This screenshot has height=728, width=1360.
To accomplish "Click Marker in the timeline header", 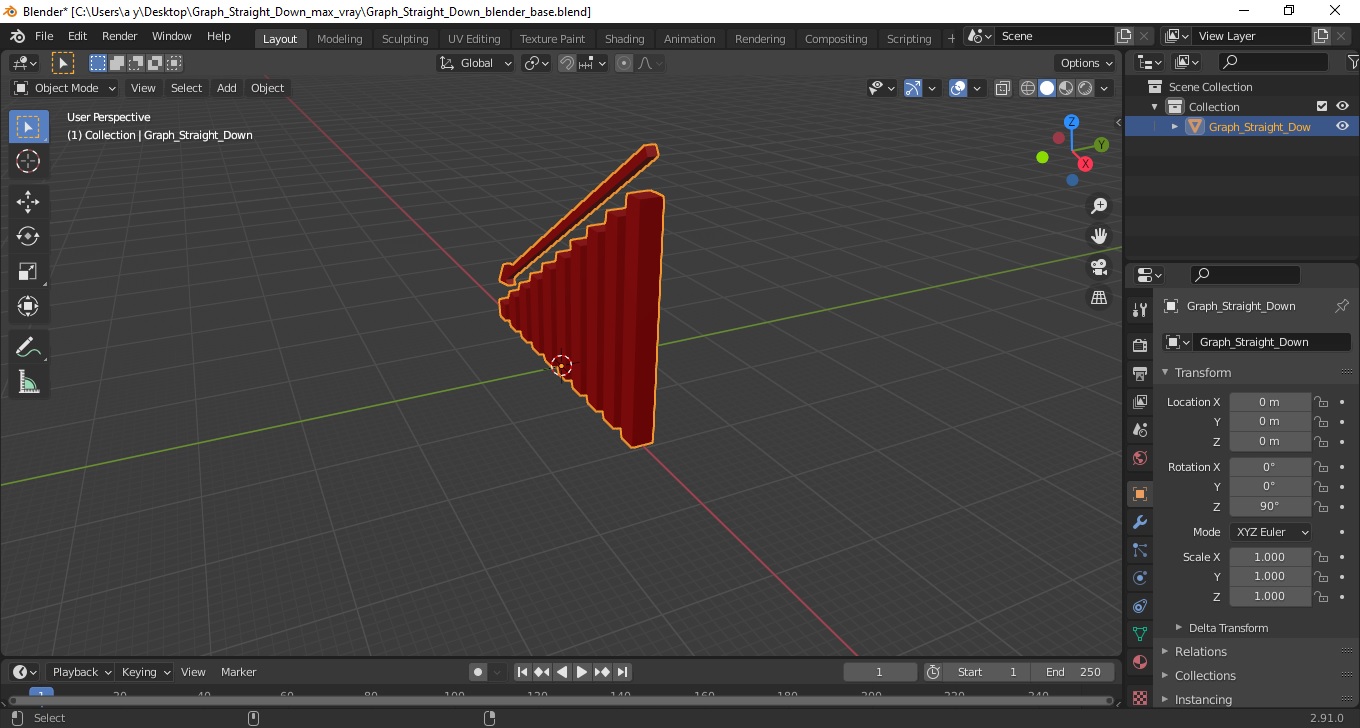I will click(x=238, y=672).
